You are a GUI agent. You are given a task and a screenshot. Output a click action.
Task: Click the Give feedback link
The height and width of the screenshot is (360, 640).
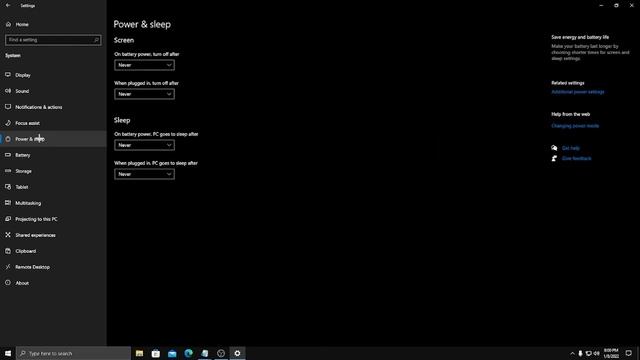(576, 158)
